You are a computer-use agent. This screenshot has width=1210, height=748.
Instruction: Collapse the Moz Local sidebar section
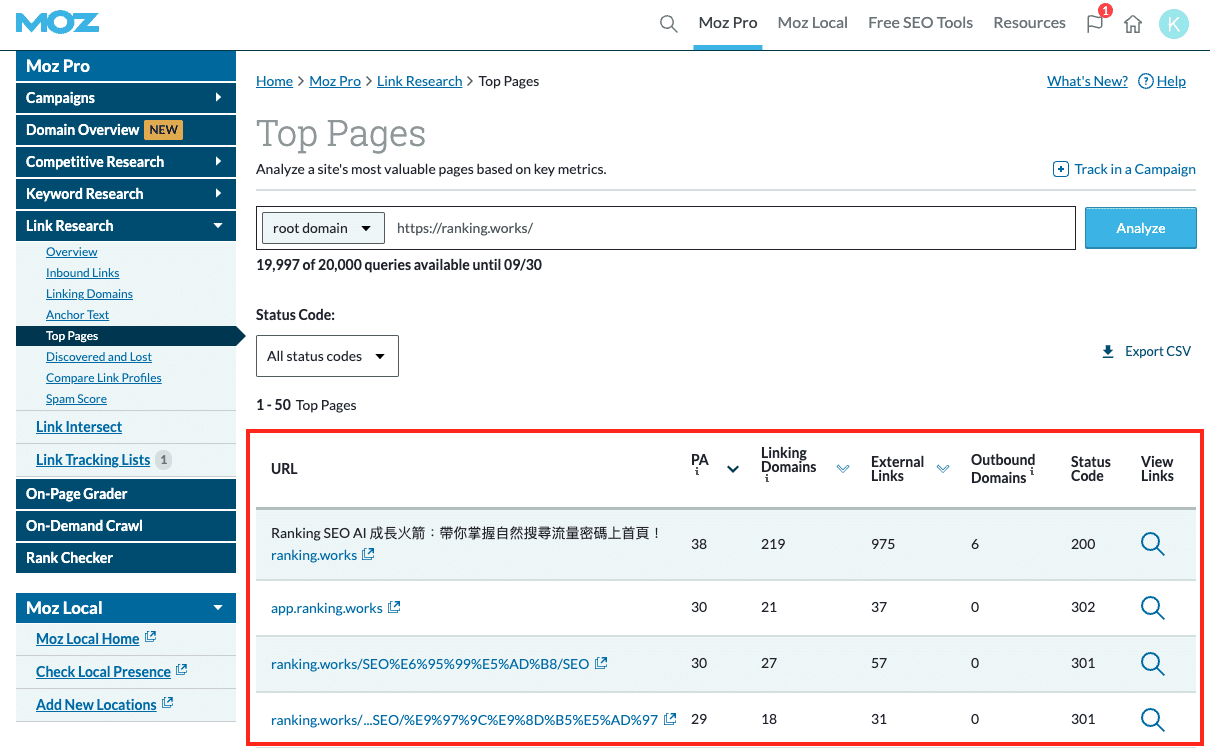tap(126, 608)
